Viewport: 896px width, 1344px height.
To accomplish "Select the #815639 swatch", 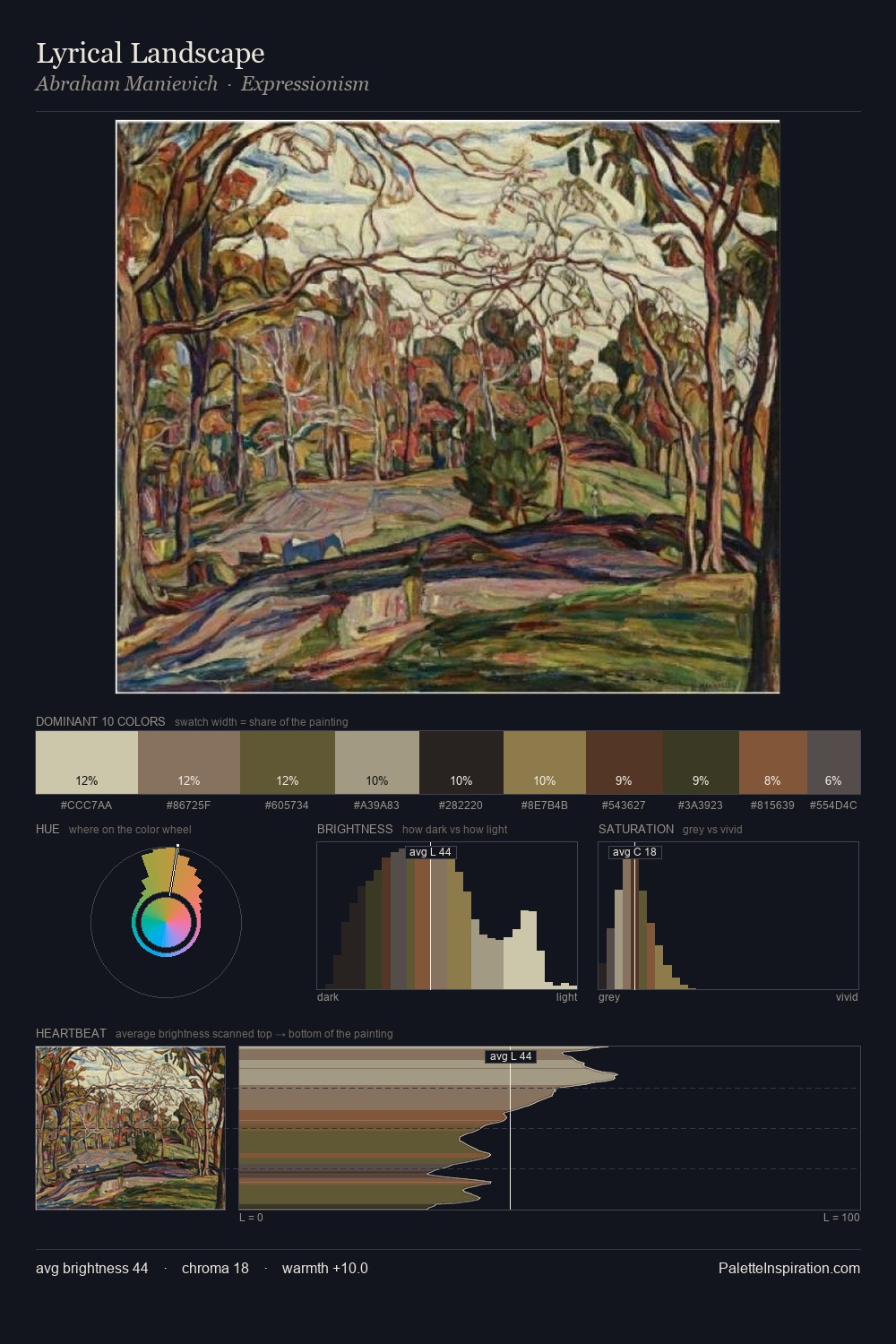I will coord(773,762).
